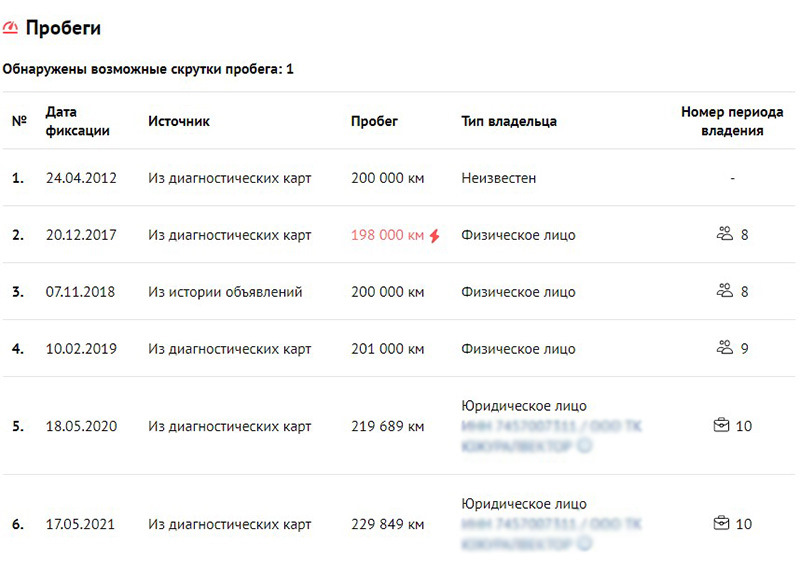Click the people icon in row 4
800x572 pixels.
[x=725, y=349]
